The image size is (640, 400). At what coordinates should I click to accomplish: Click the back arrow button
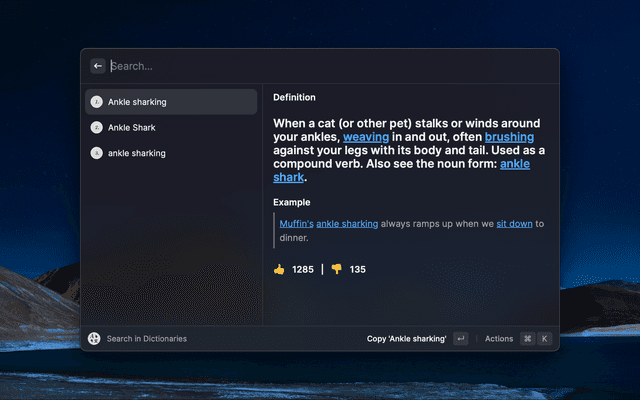pyautogui.click(x=98, y=66)
